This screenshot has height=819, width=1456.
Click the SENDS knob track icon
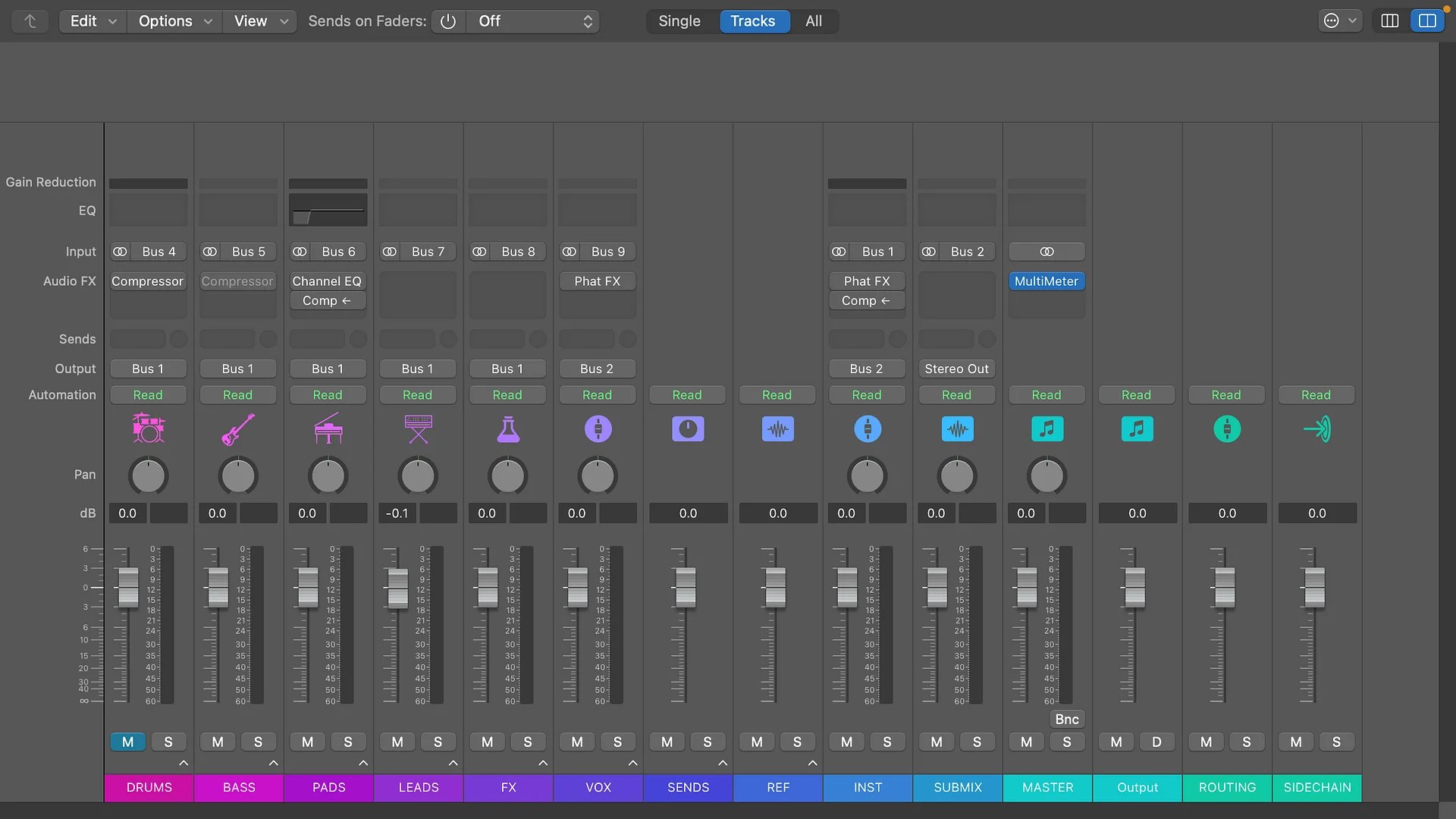pyautogui.click(x=688, y=429)
